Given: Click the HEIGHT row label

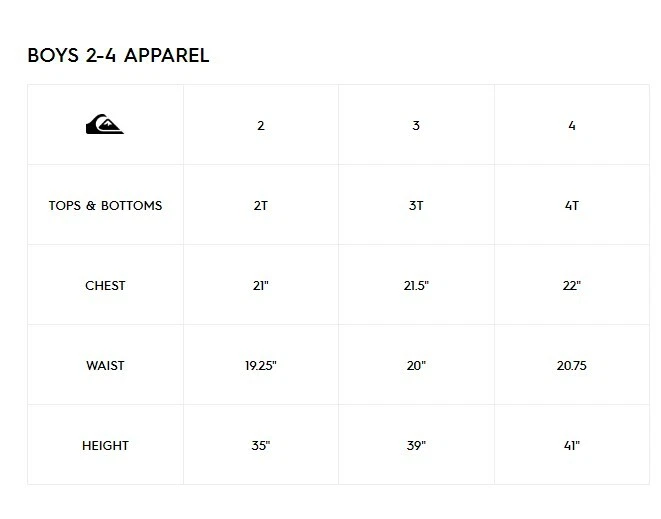Looking at the screenshot, I should click(105, 446).
